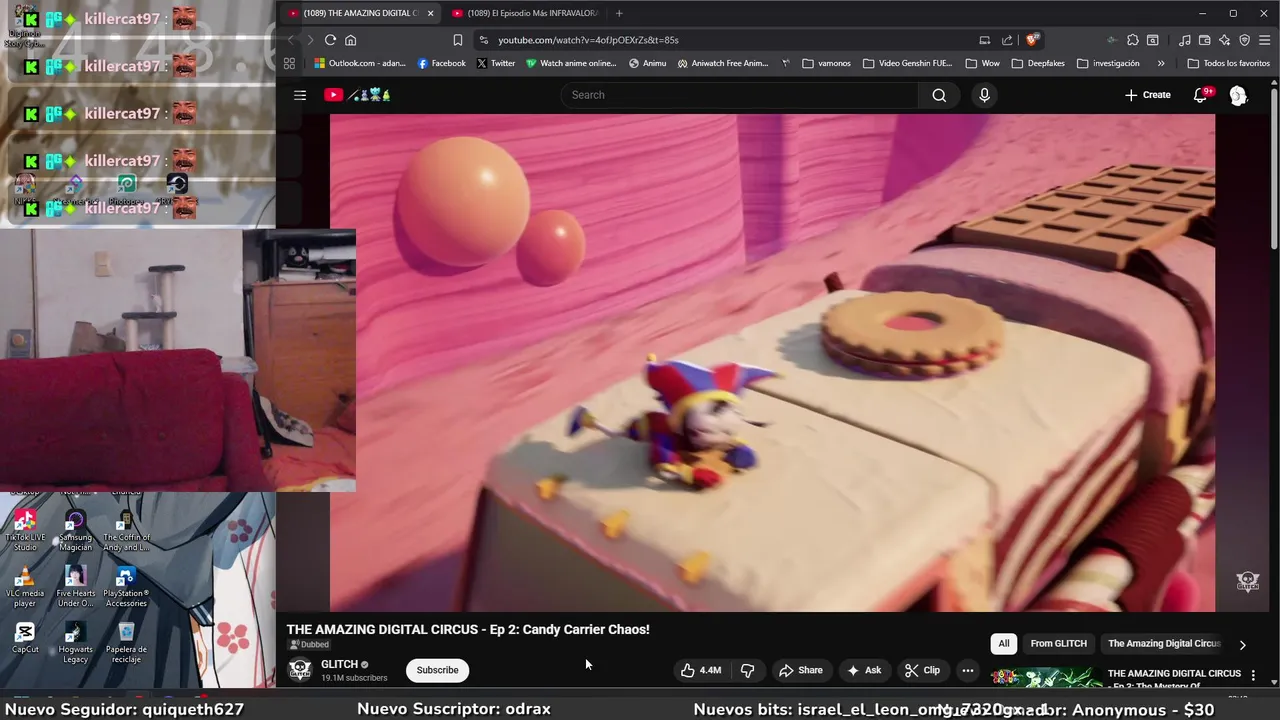1280x720 pixels.
Task: Subscribe to the GLITCH channel
Action: (x=437, y=670)
